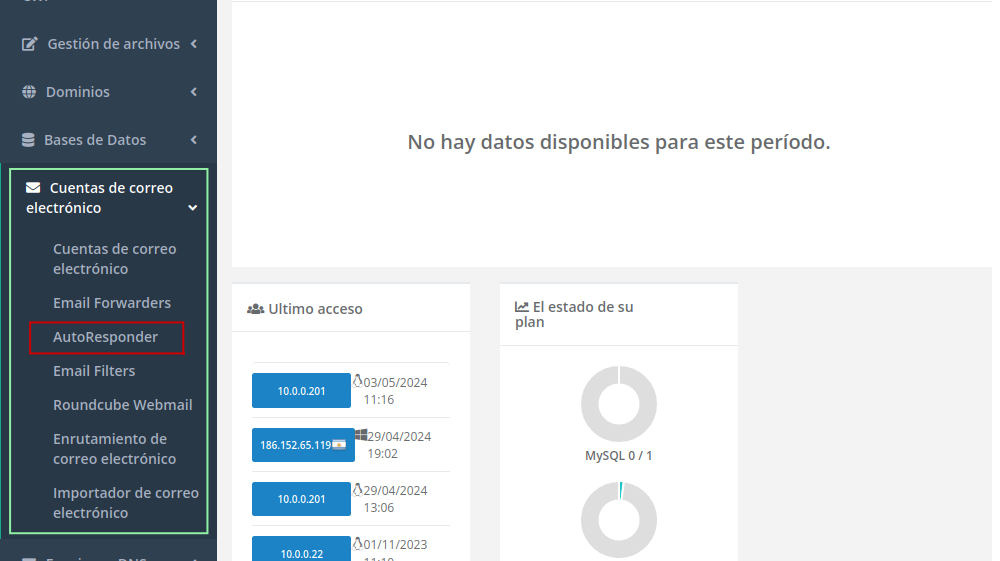Screen dimensions: 1000x561
Task: Expand the Gestión de archivos menu chevron
Action: 193,44
